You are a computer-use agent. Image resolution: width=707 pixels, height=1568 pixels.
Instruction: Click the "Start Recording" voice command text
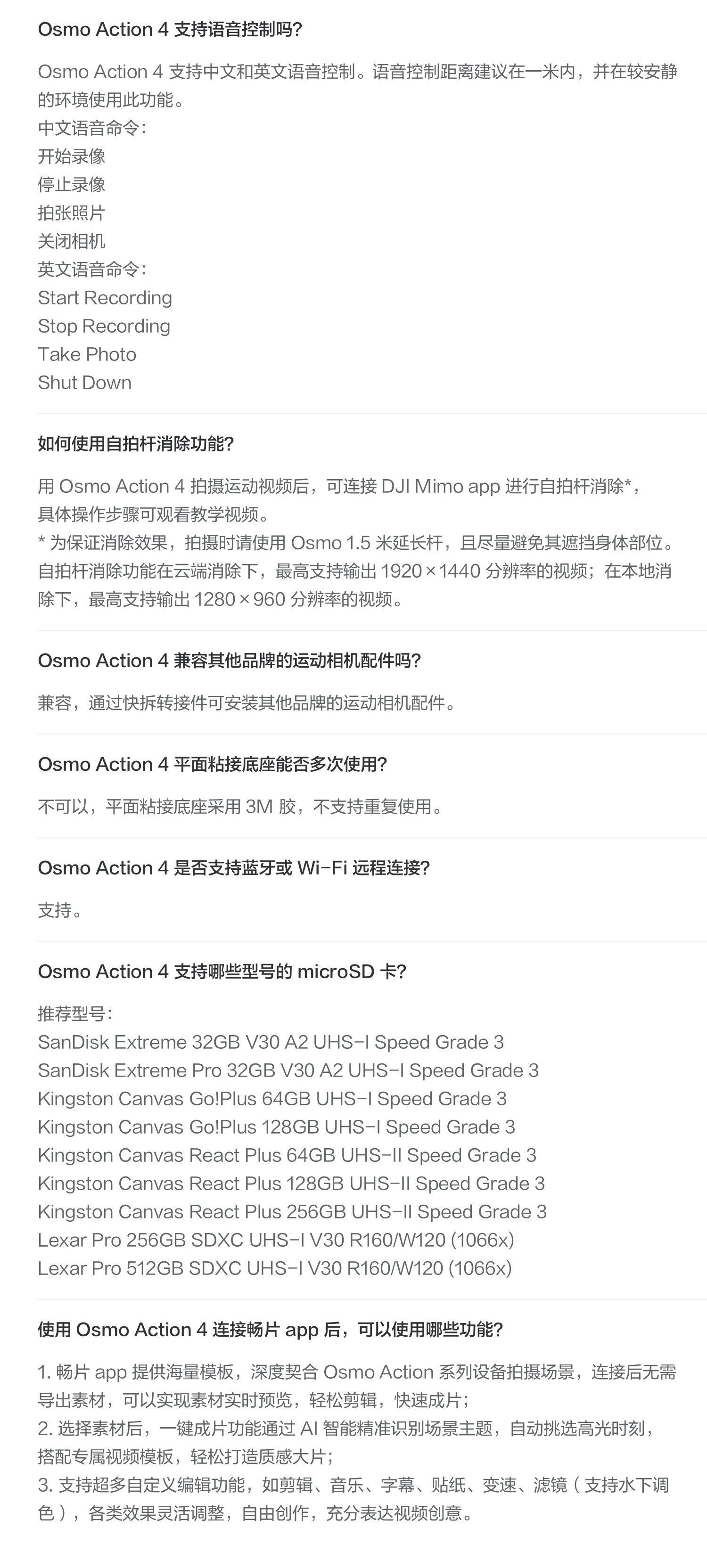tap(105, 298)
